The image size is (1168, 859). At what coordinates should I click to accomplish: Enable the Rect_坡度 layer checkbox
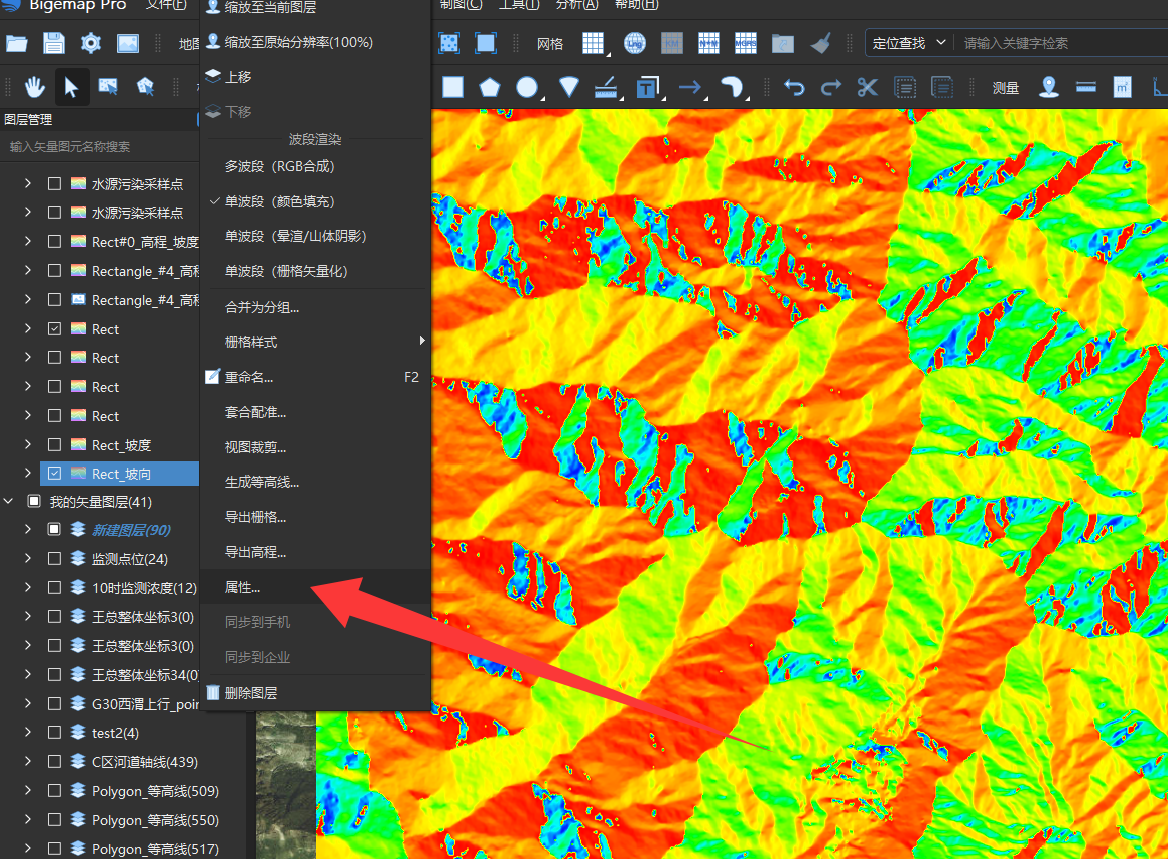[54, 444]
